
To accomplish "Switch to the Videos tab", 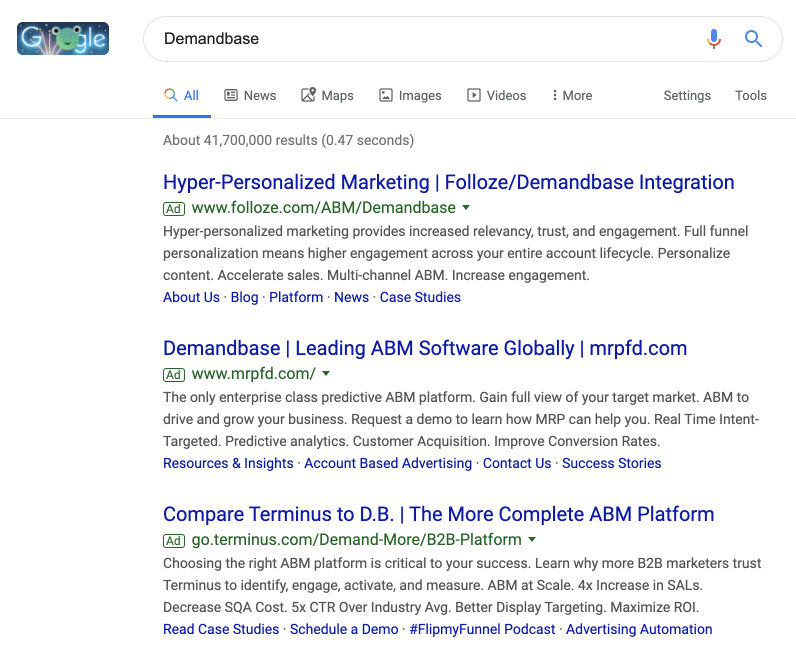I will click(x=496, y=95).
